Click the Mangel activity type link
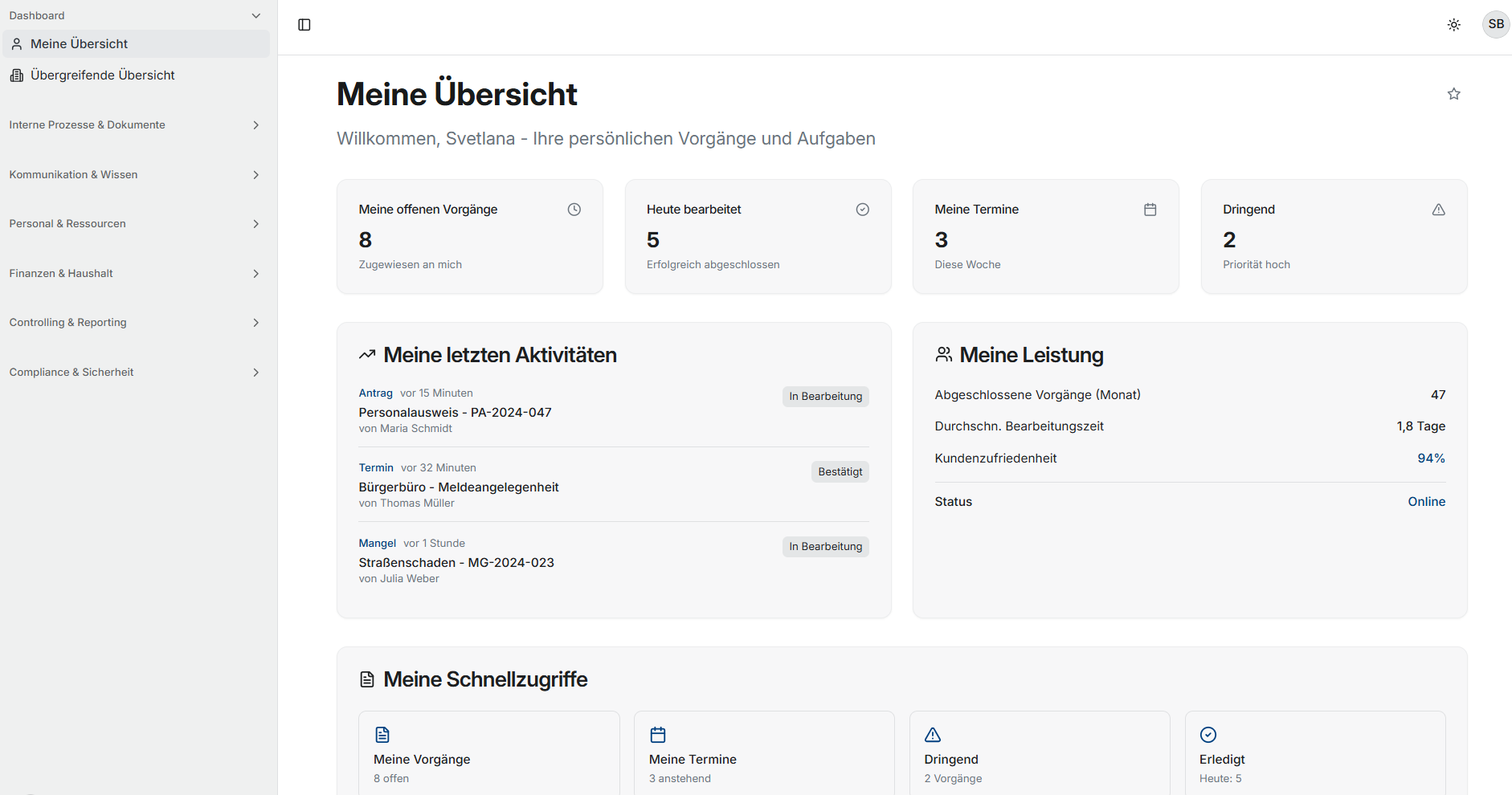 point(378,544)
